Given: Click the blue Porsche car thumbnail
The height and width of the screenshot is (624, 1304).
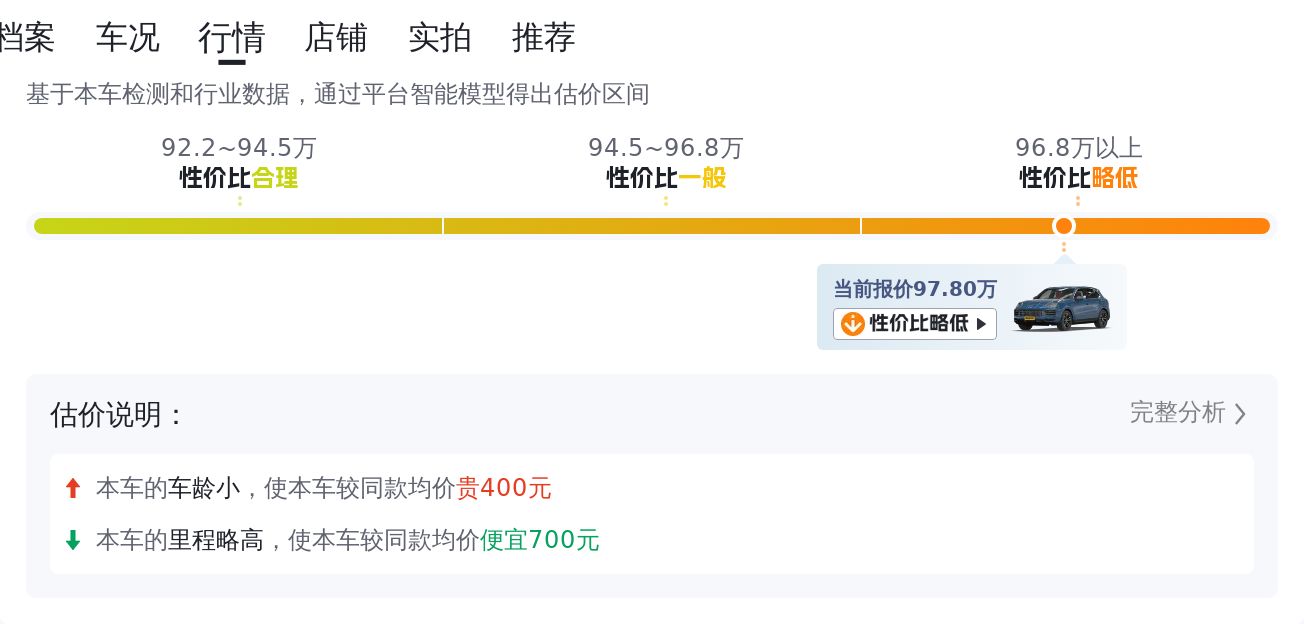Looking at the screenshot, I should pyautogui.click(x=1061, y=308).
